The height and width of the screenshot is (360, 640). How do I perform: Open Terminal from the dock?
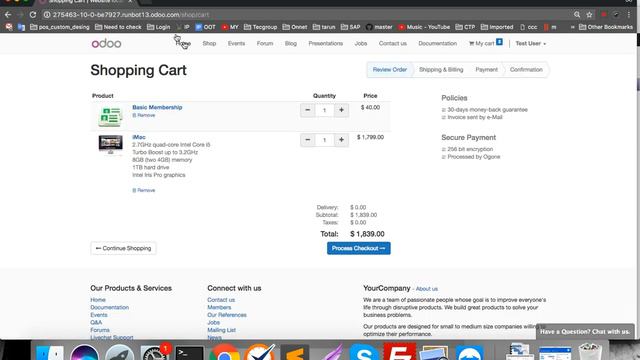(x=189, y=353)
